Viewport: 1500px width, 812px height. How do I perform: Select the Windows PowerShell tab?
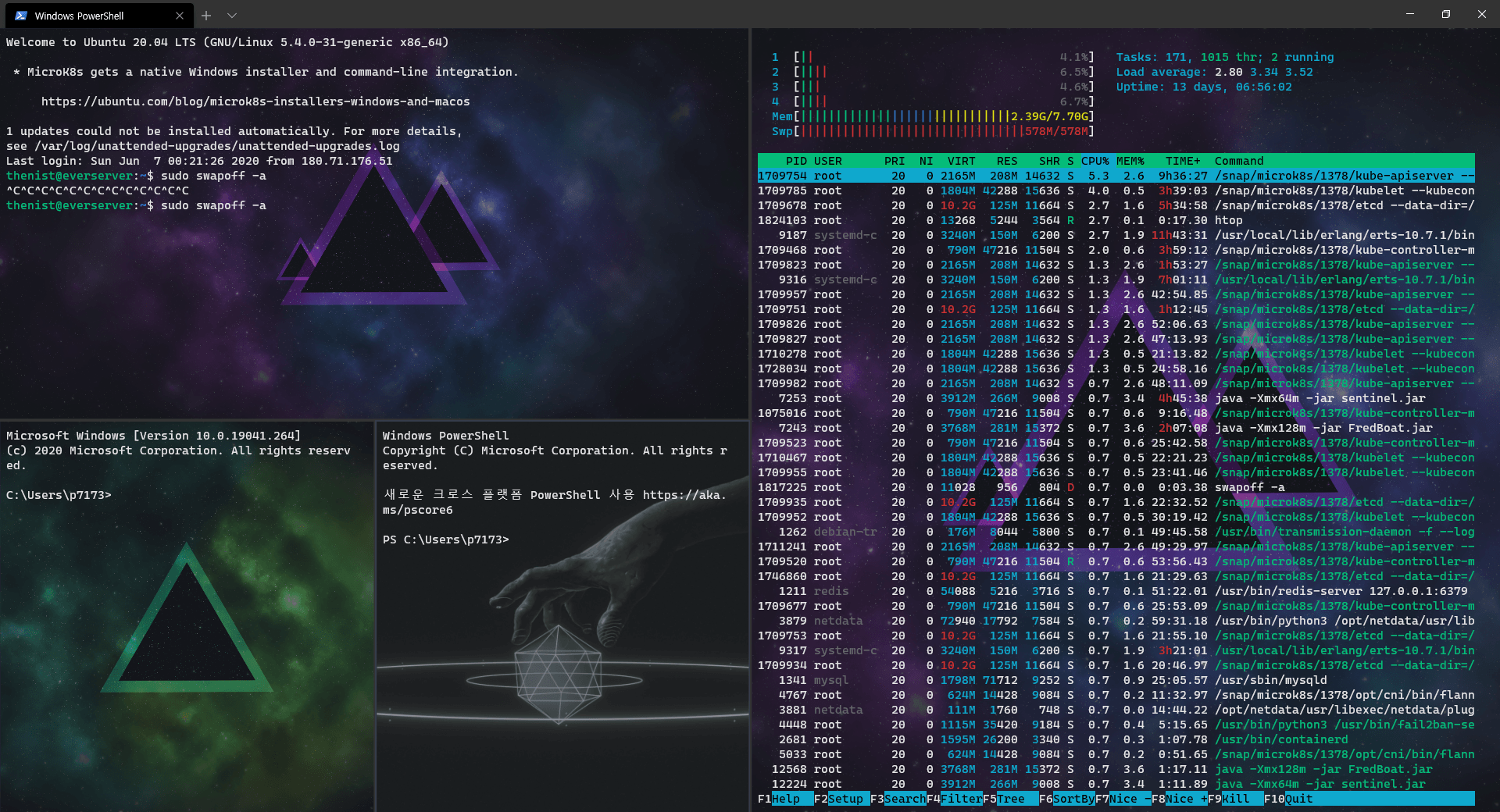[x=86, y=16]
